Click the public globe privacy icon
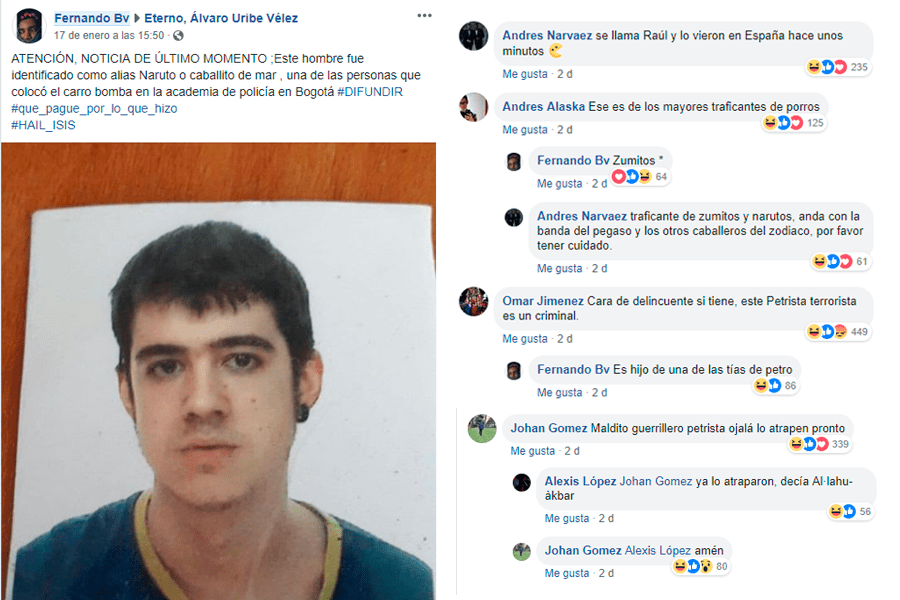The width and height of the screenshot is (900, 600). (x=179, y=36)
